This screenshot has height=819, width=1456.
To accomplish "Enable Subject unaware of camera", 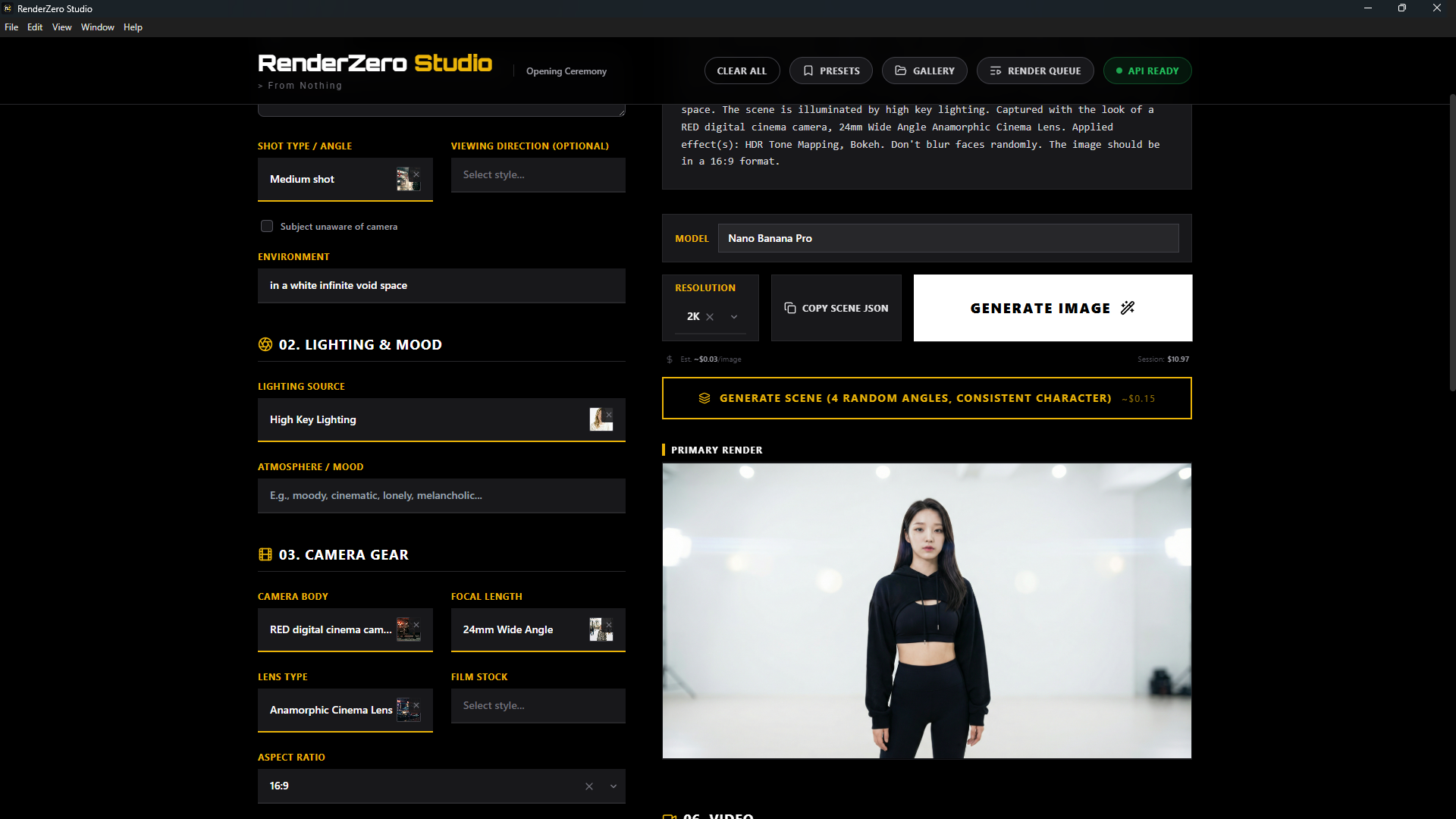I will [266, 226].
